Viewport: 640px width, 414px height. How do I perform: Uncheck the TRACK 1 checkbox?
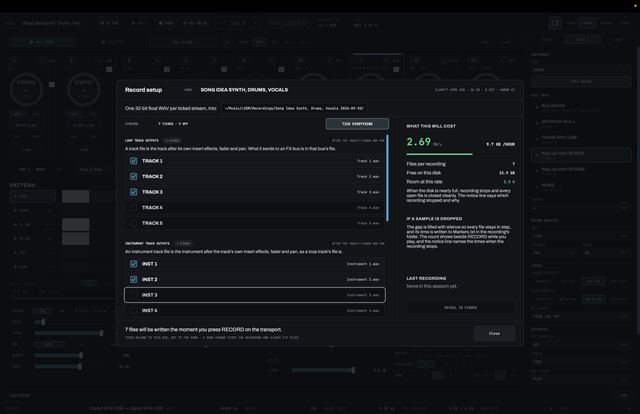[x=133, y=161]
